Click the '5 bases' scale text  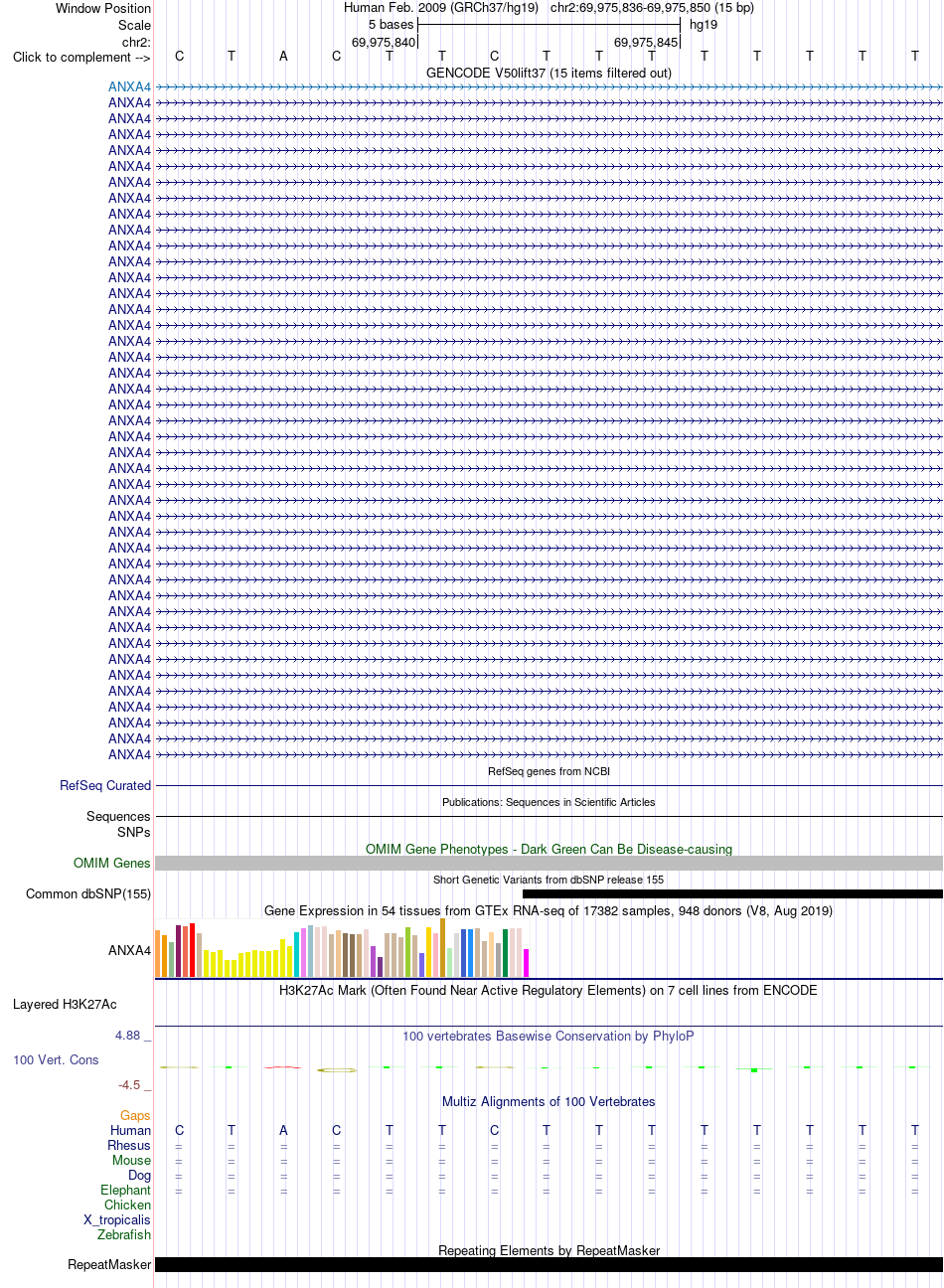(x=391, y=25)
